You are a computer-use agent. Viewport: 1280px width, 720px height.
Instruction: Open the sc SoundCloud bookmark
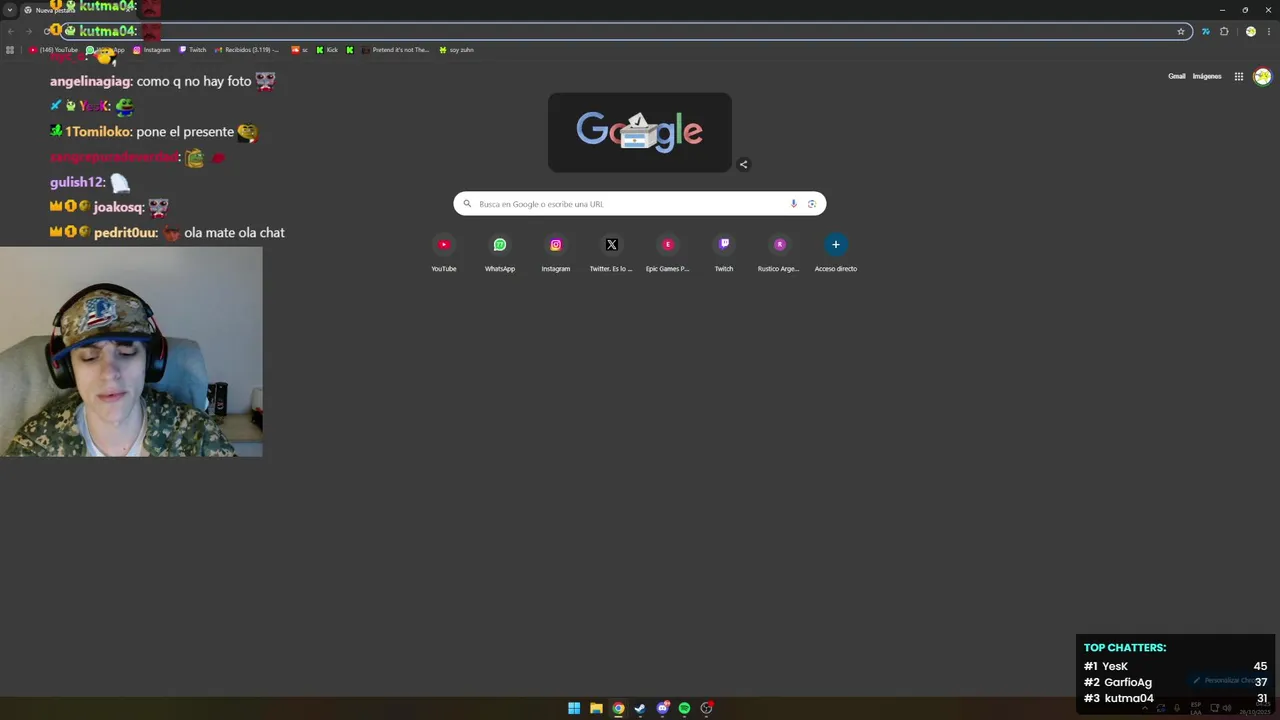point(300,50)
